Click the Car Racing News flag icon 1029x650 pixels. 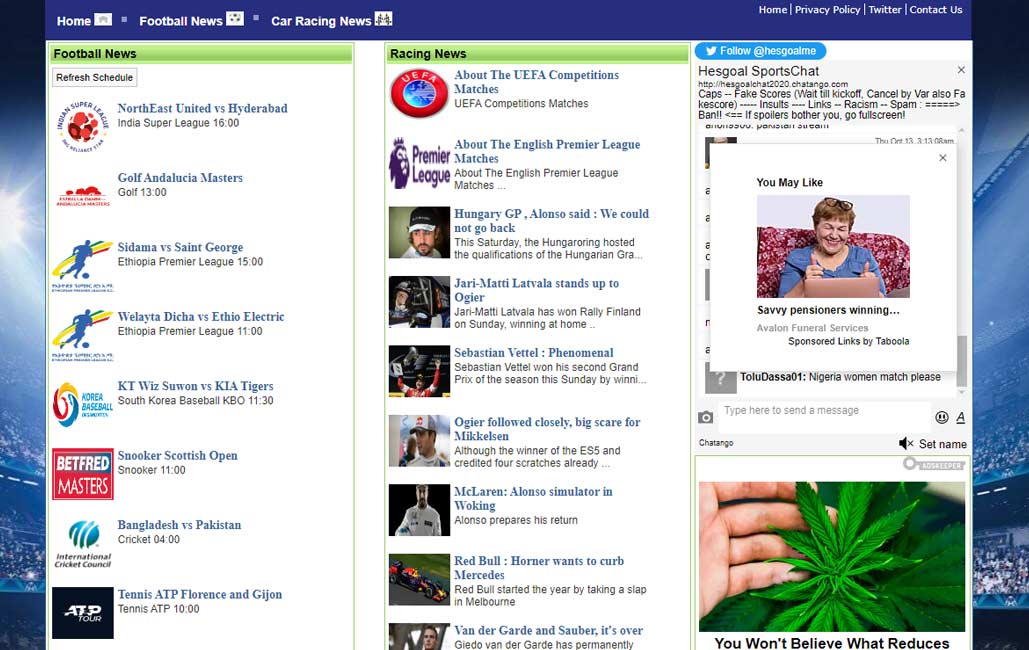[384, 18]
